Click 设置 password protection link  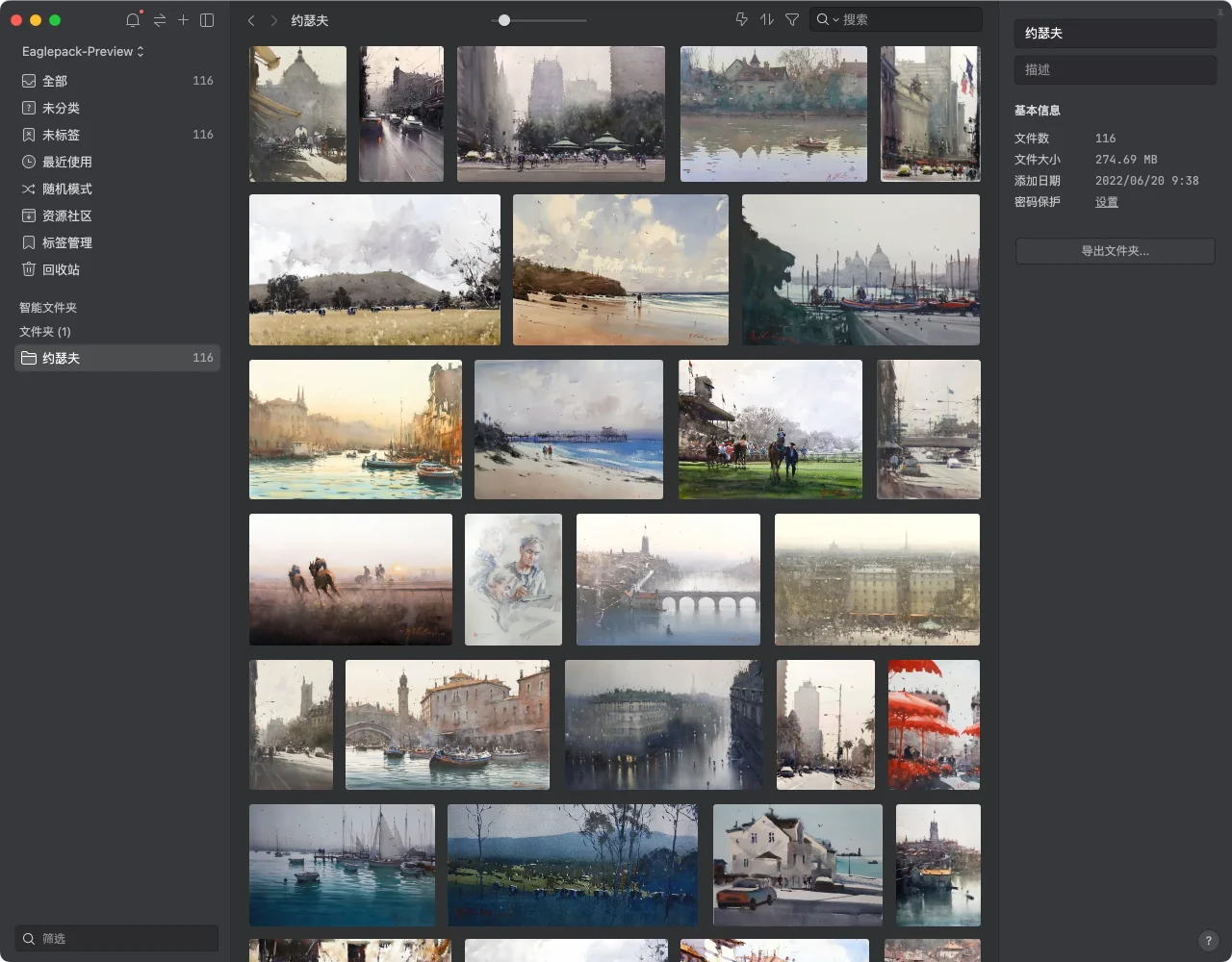coord(1107,202)
